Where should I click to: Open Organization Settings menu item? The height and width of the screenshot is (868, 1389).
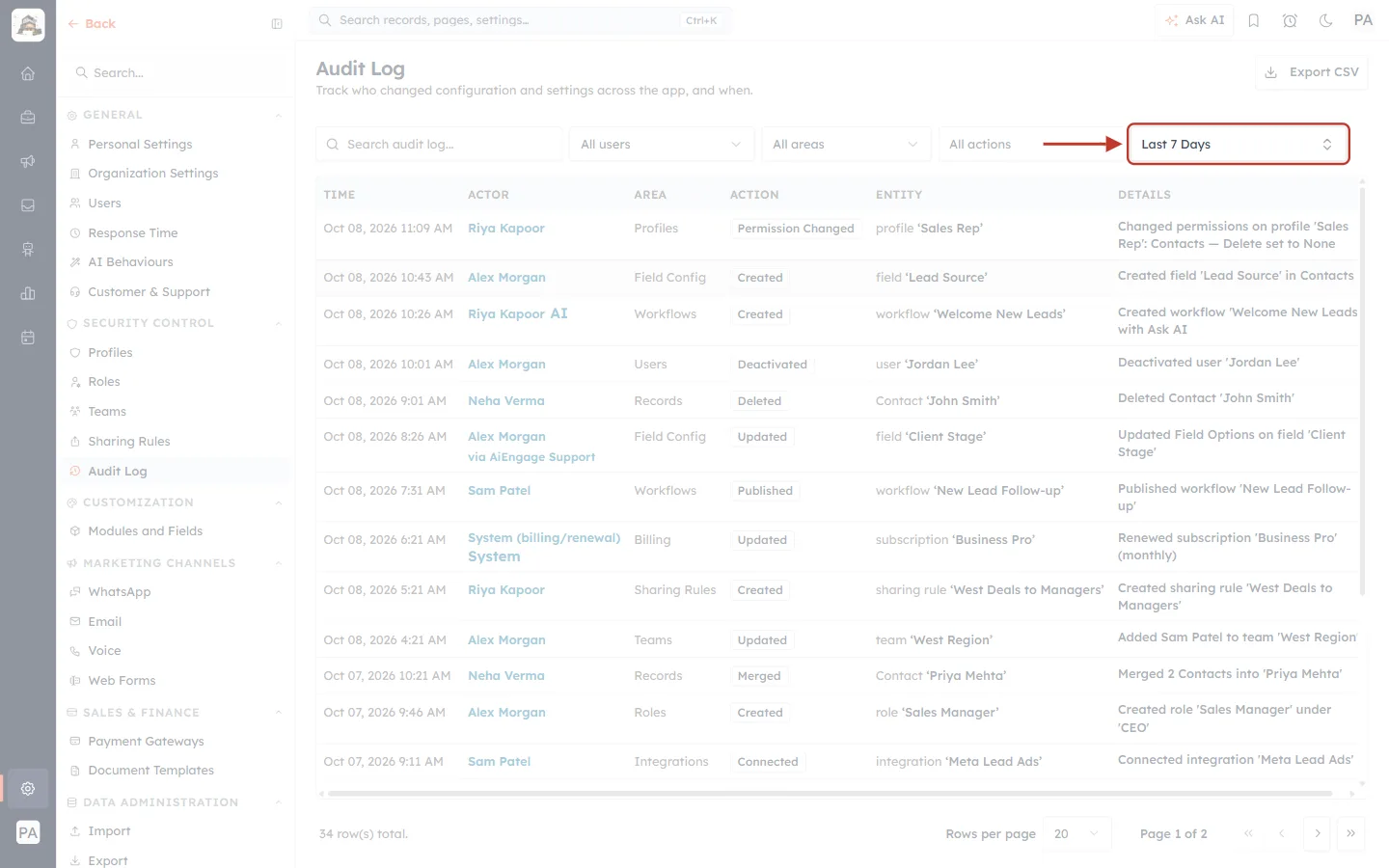tap(152, 174)
